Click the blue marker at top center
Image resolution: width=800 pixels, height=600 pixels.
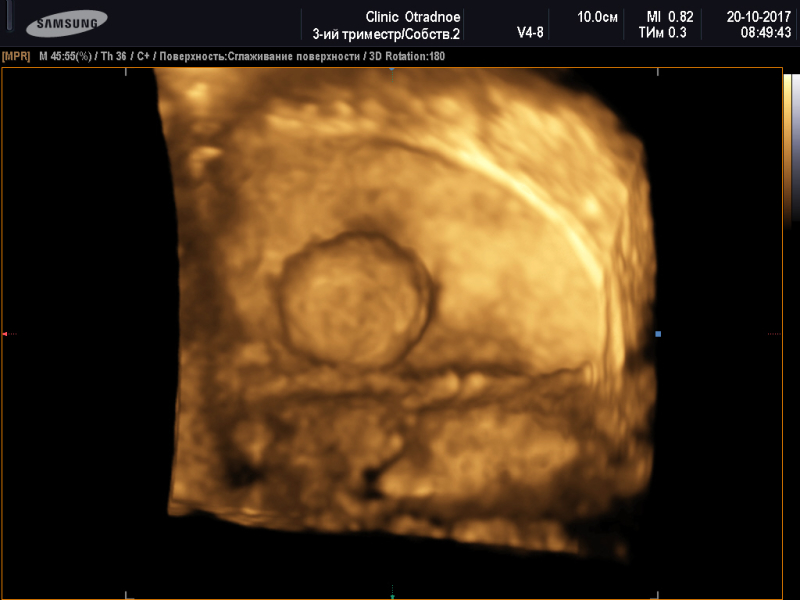pyautogui.click(x=392, y=68)
